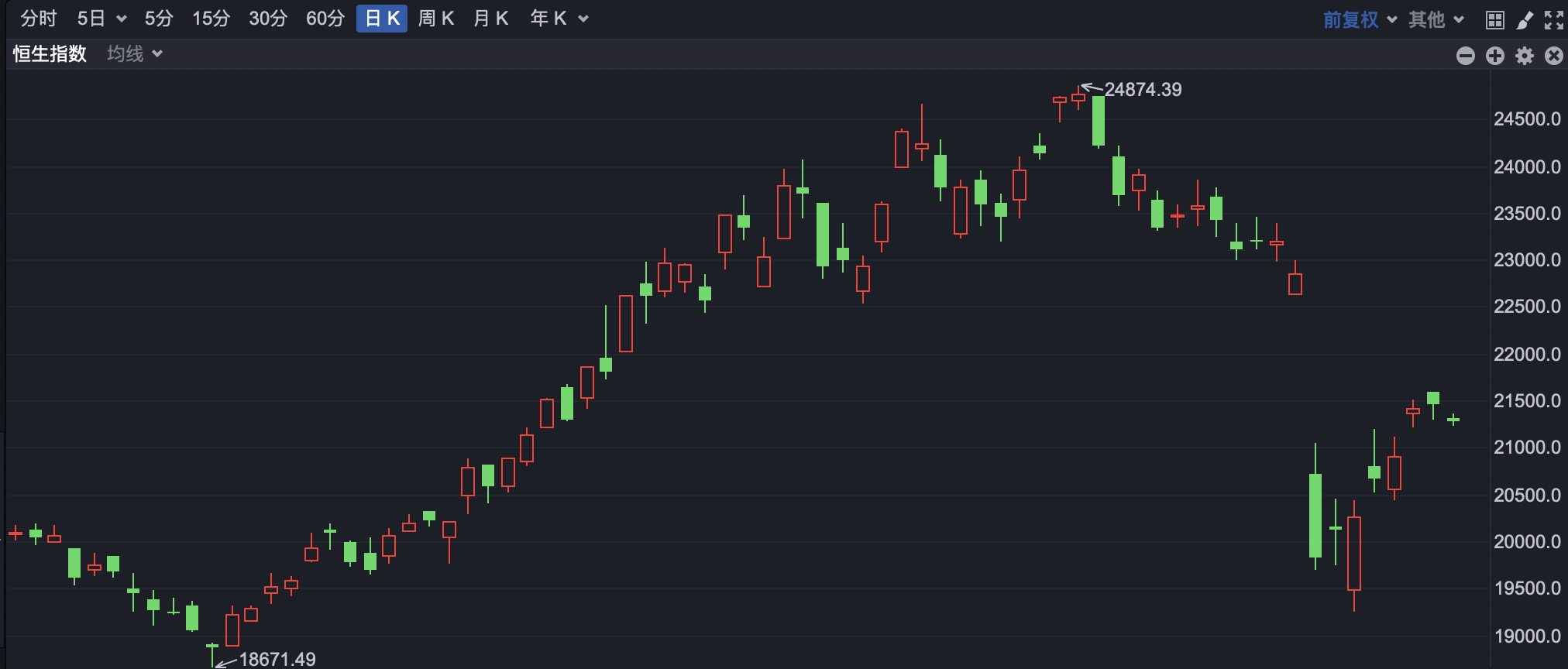
Task: Expand the 均线 moving average selector
Action: pyautogui.click(x=135, y=53)
